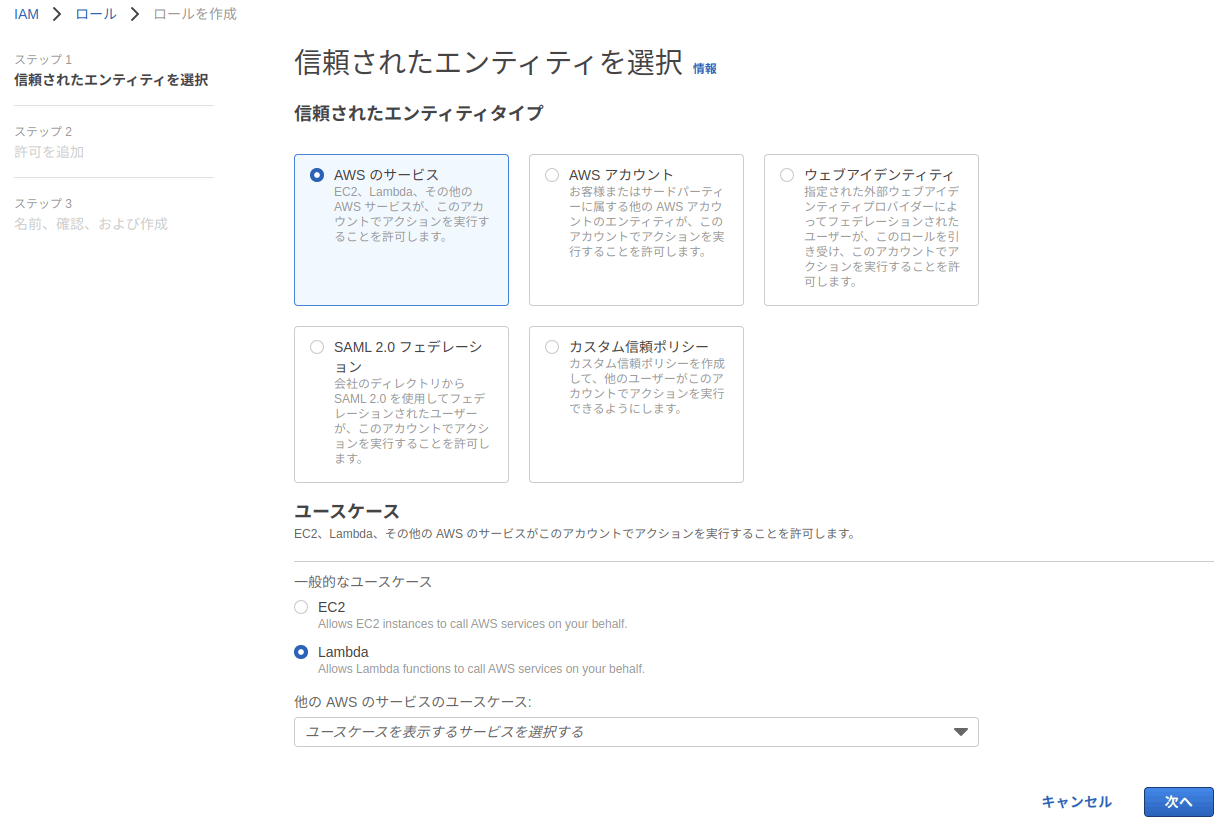This screenshot has height=831, width=1229.
Task: Select the AWS のサービス radio button
Action: click(317, 175)
